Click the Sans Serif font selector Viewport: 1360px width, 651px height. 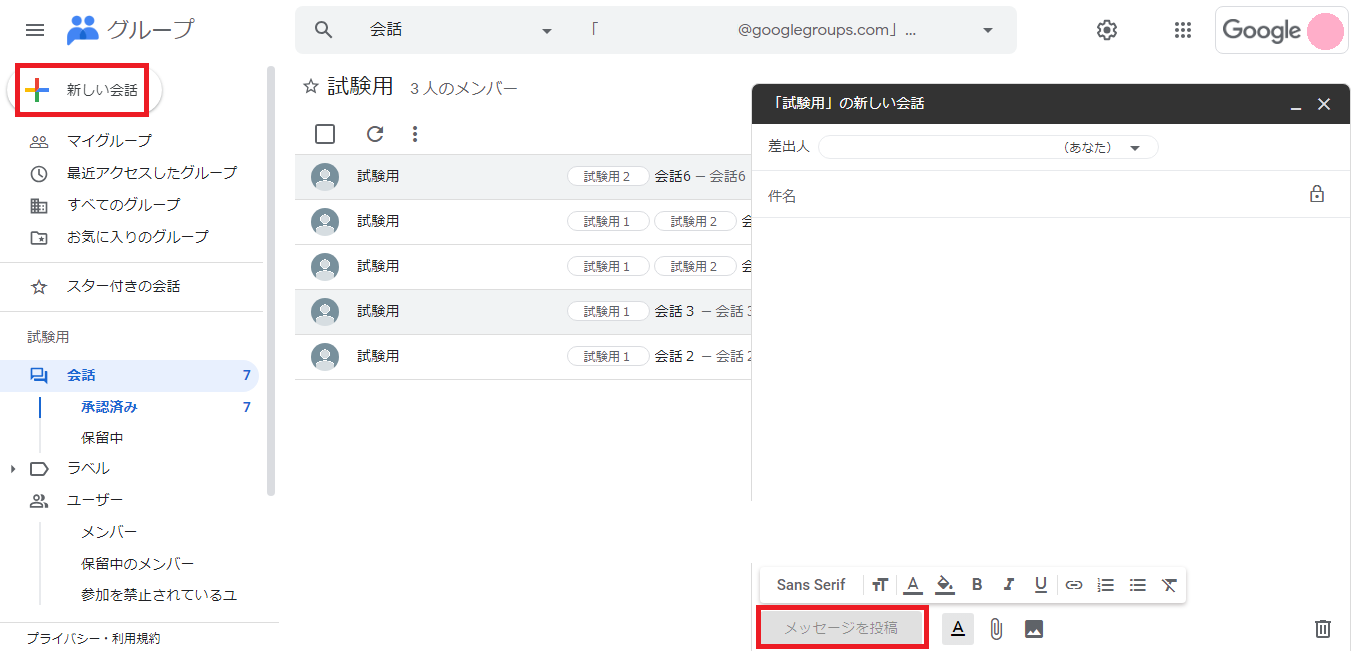[810, 584]
